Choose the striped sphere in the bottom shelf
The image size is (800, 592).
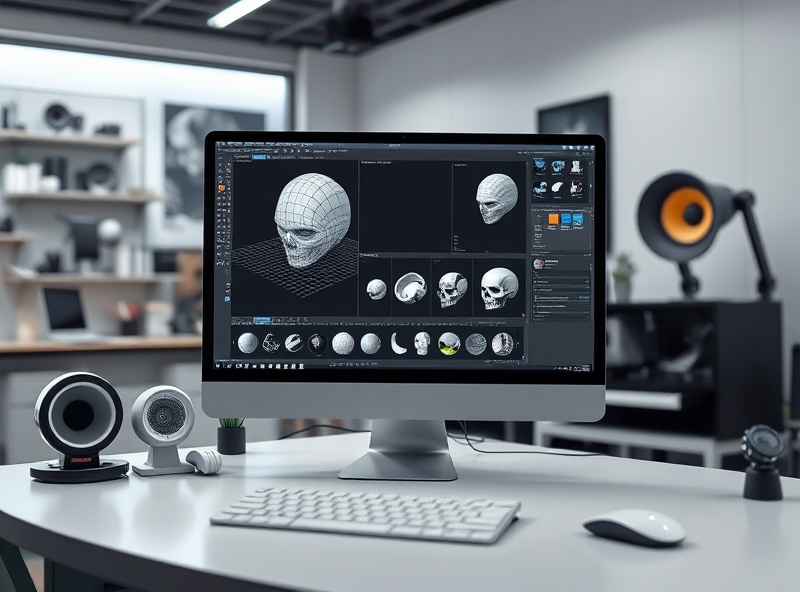point(293,343)
